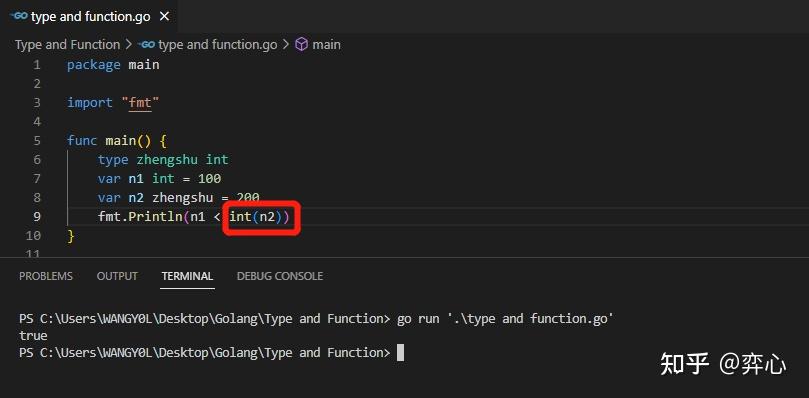Open 'type and function.go' breadcrumb item

point(218,45)
